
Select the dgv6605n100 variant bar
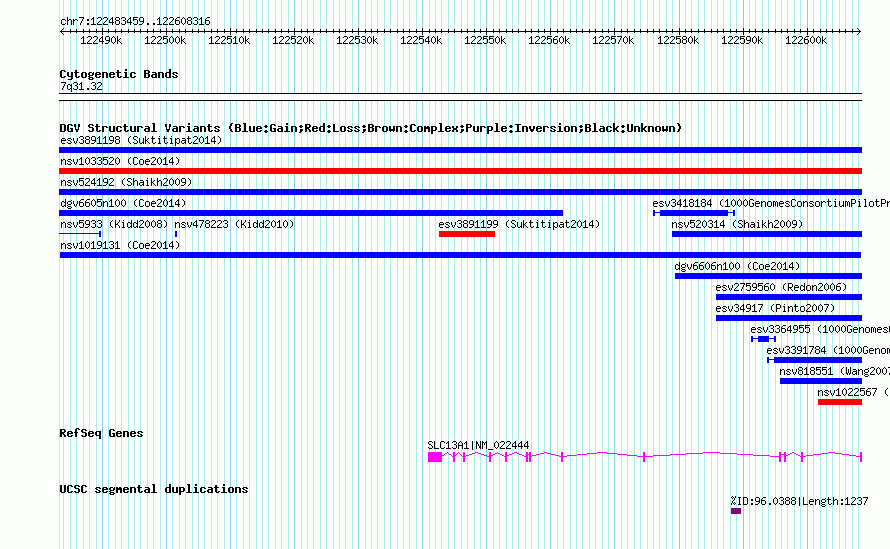click(x=311, y=213)
